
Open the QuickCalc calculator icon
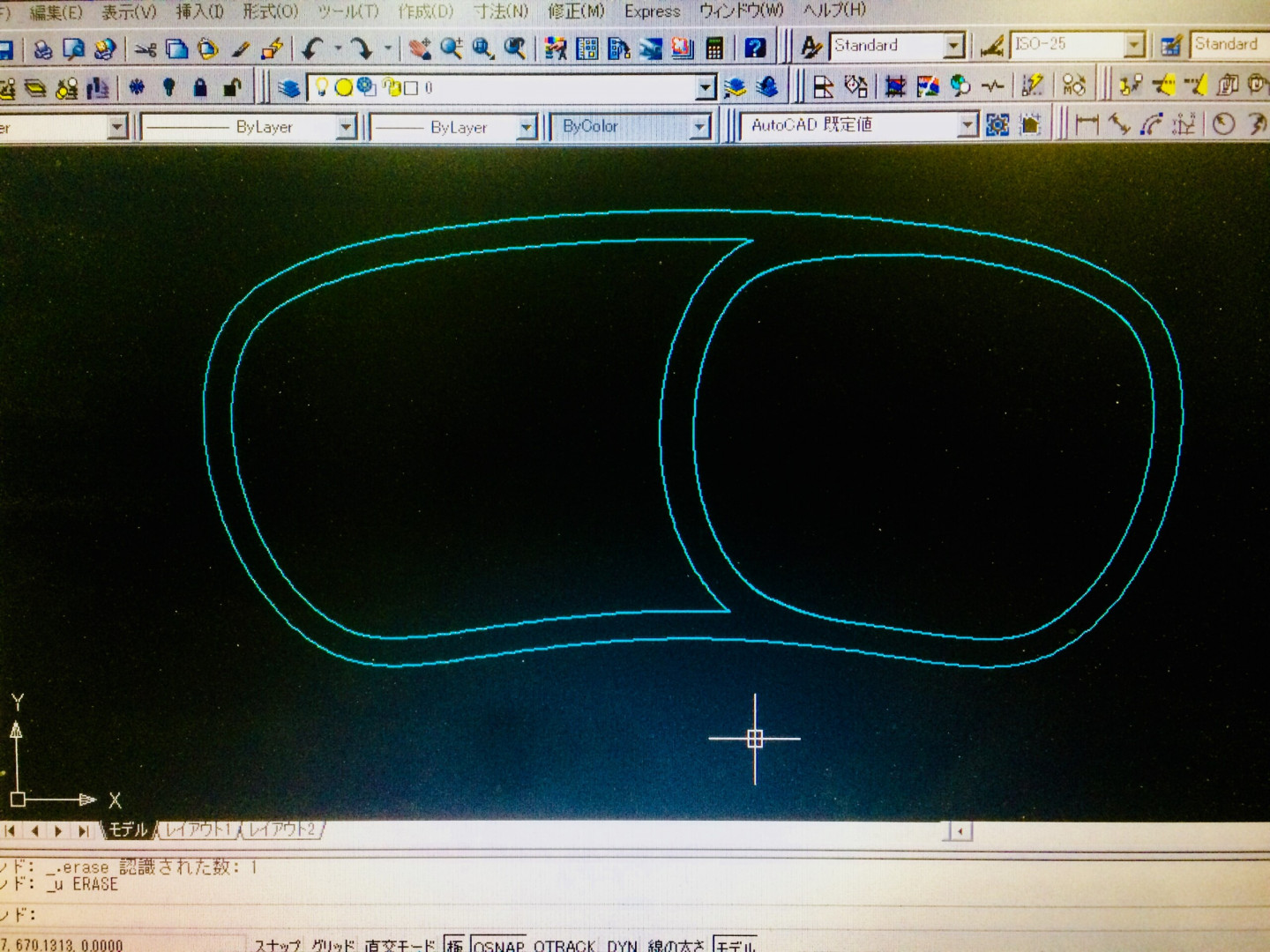(x=714, y=48)
